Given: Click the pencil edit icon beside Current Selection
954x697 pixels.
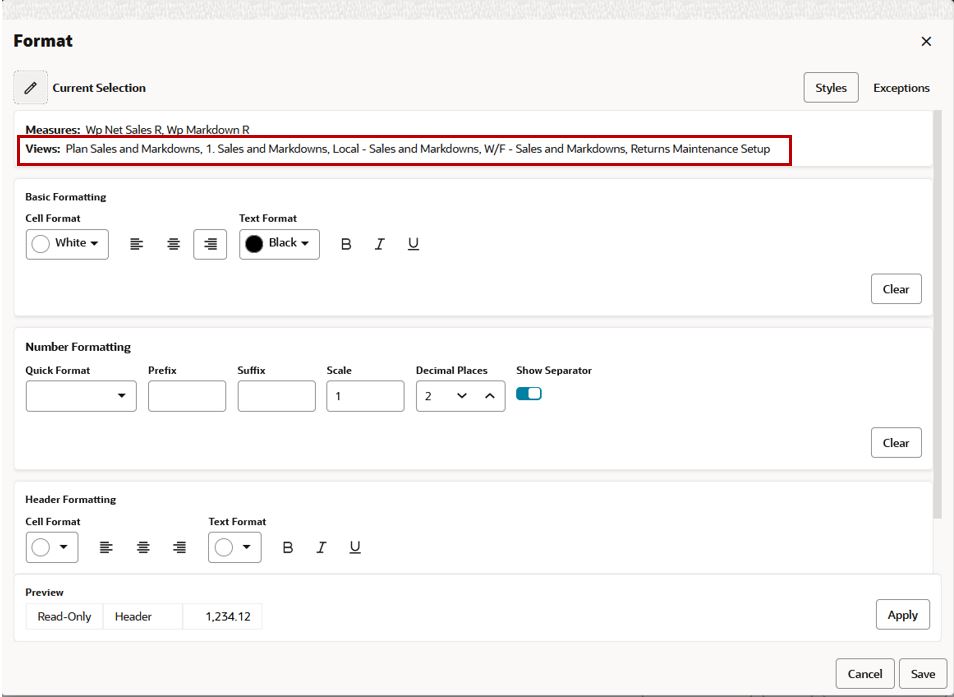Looking at the screenshot, I should click(x=30, y=88).
